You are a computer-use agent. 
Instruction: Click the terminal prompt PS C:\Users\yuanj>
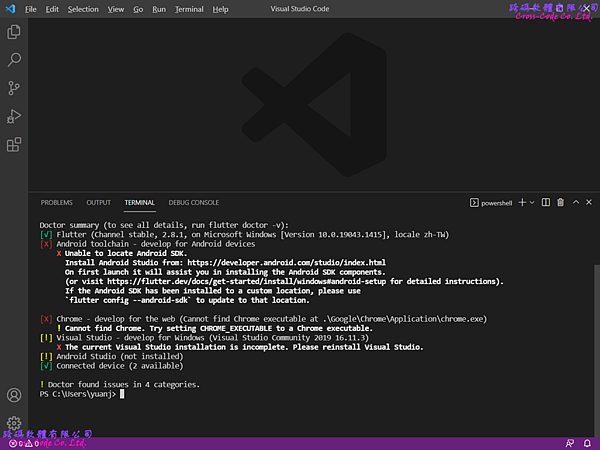tap(78, 394)
